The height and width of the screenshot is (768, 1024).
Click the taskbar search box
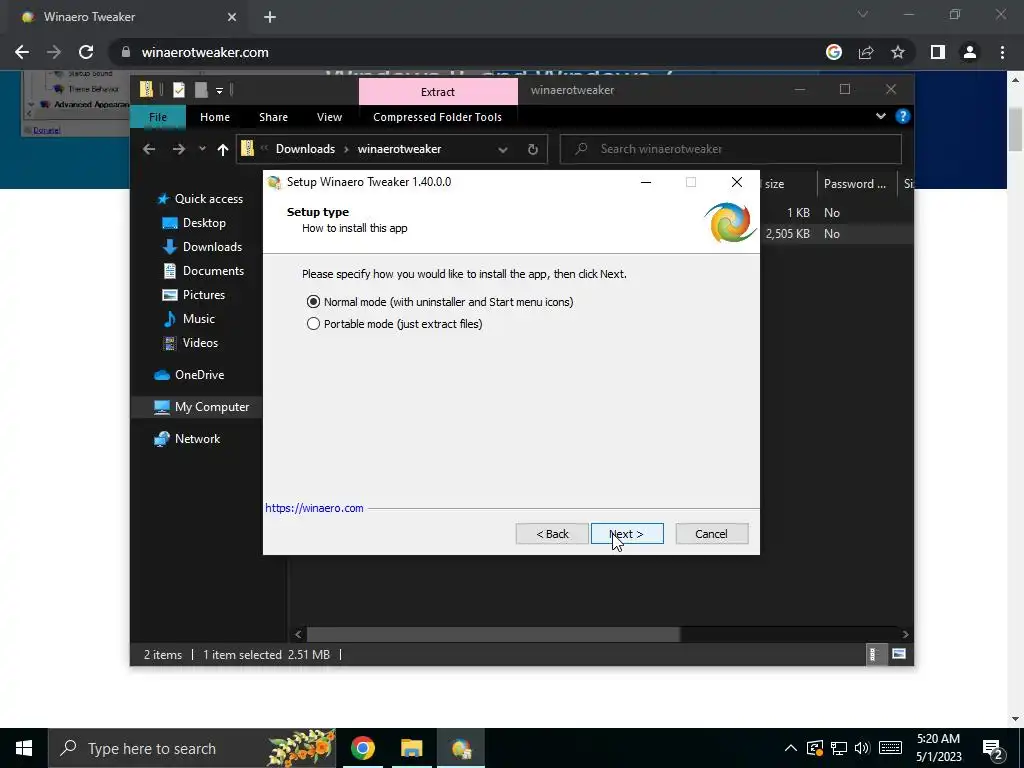192,748
